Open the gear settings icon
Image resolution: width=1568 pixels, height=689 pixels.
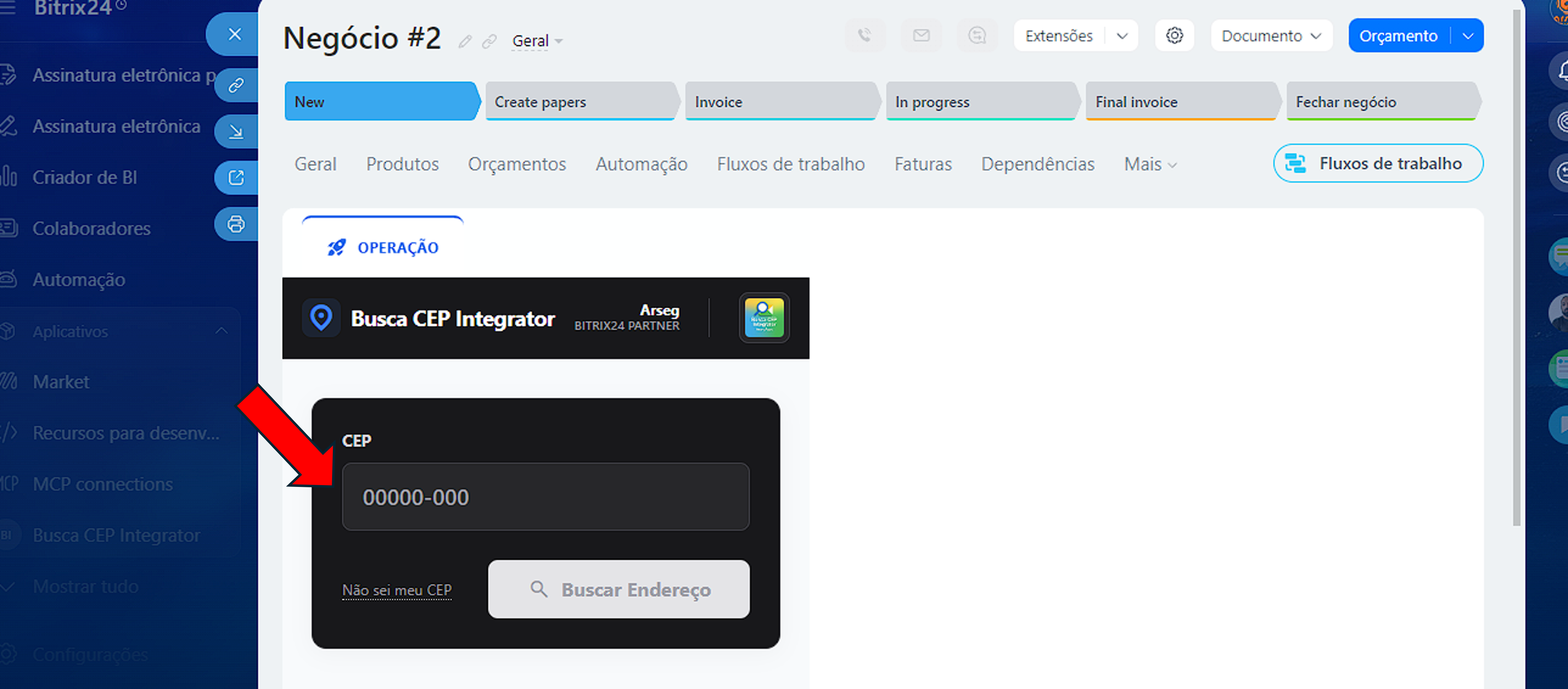(1174, 35)
